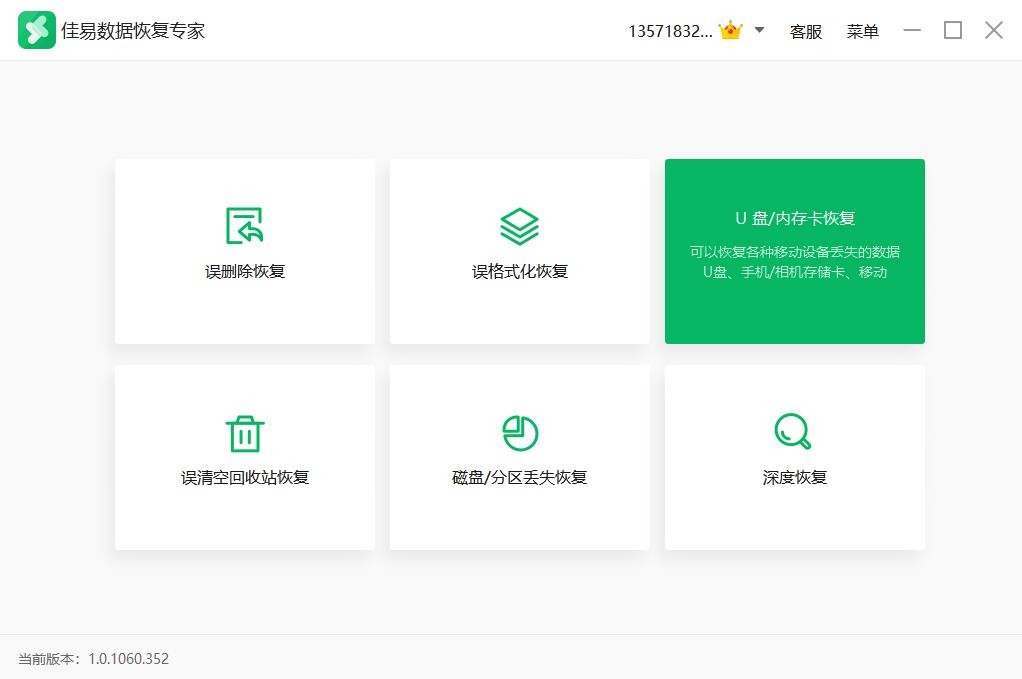Click the account number 13571832...
1022x679 pixels.
[x=670, y=32]
